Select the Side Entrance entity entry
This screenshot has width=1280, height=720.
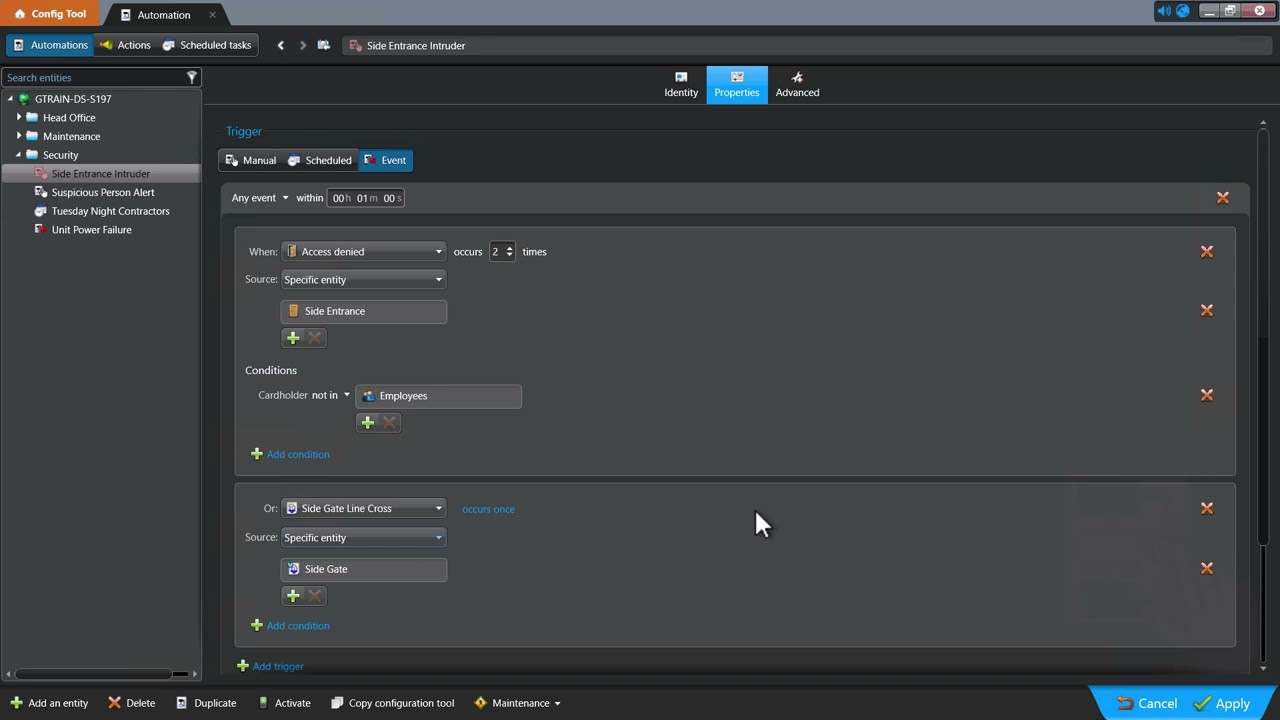coord(364,311)
